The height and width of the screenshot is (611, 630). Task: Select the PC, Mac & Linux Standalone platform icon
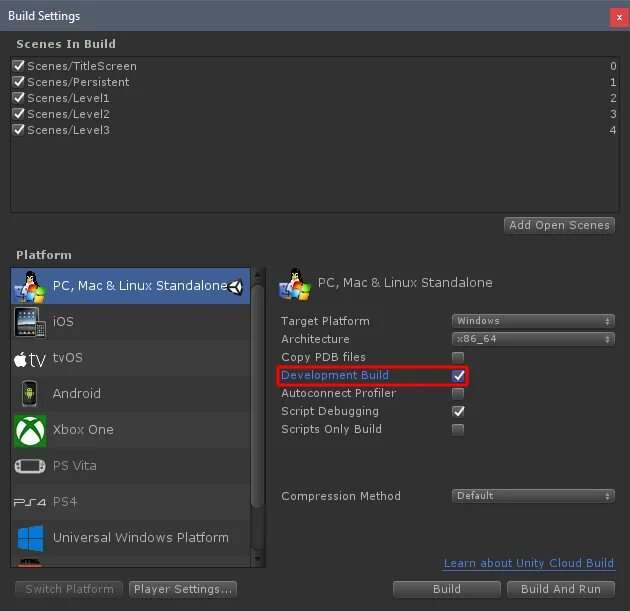coord(30,286)
